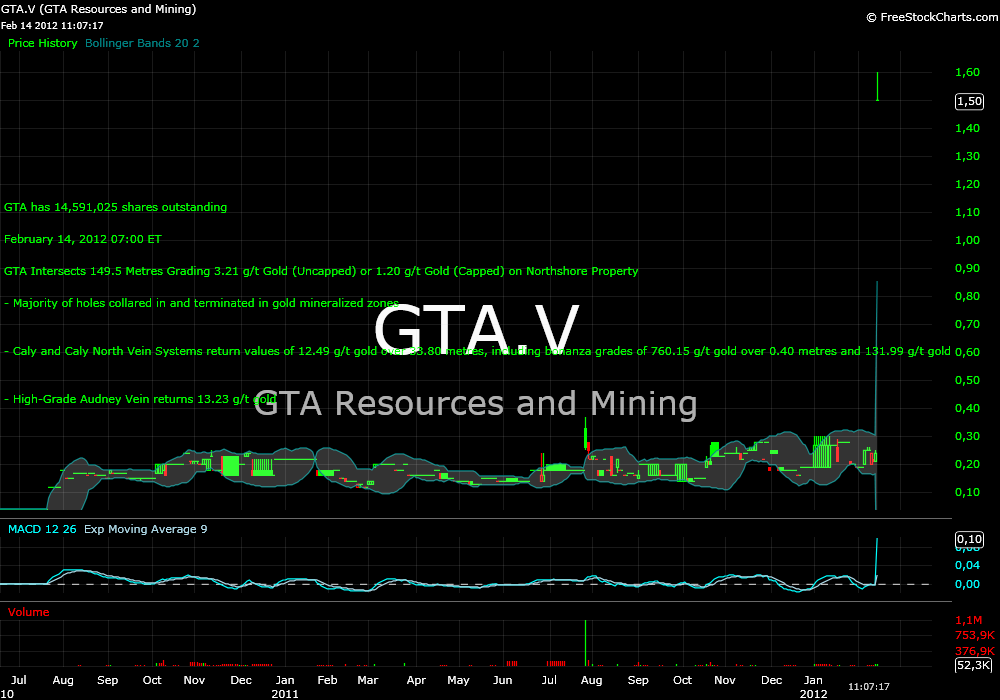Click the Majority of holes collared note
Image resolution: width=1000 pixels, height=700 pixels.
202,303
